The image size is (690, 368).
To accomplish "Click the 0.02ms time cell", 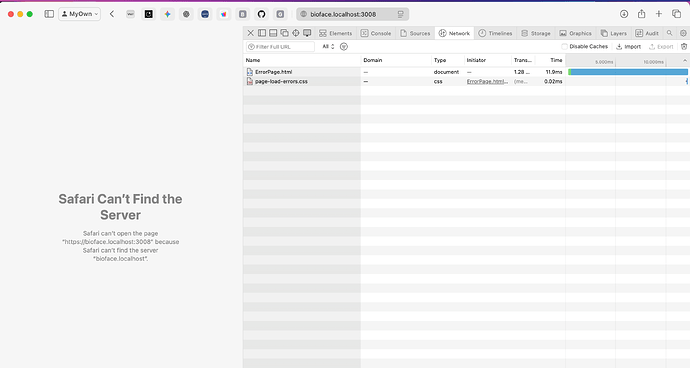I will (553, 81).
